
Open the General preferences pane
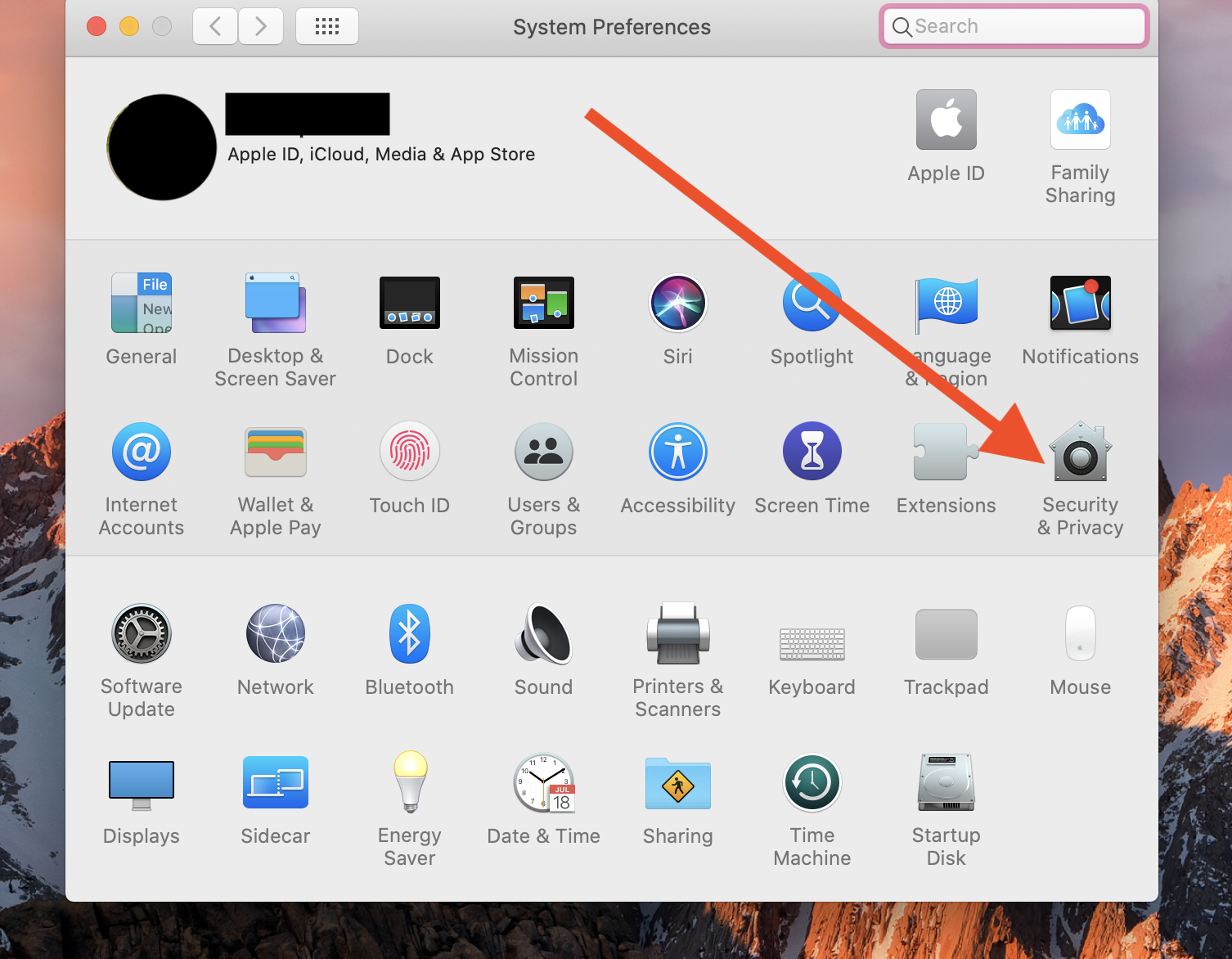(x=142, y=303)
